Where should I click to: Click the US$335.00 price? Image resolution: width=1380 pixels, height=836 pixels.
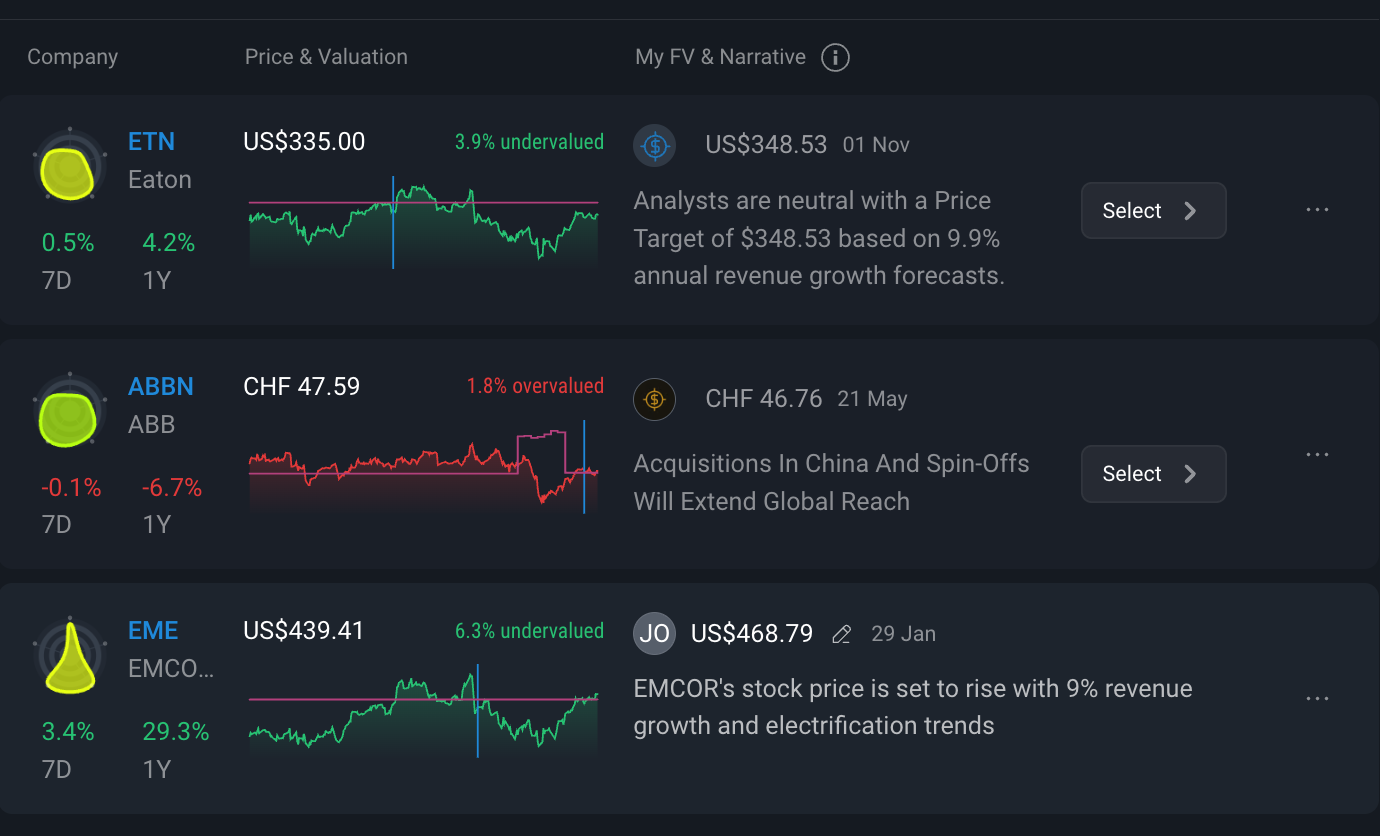(x=304, y=142)
